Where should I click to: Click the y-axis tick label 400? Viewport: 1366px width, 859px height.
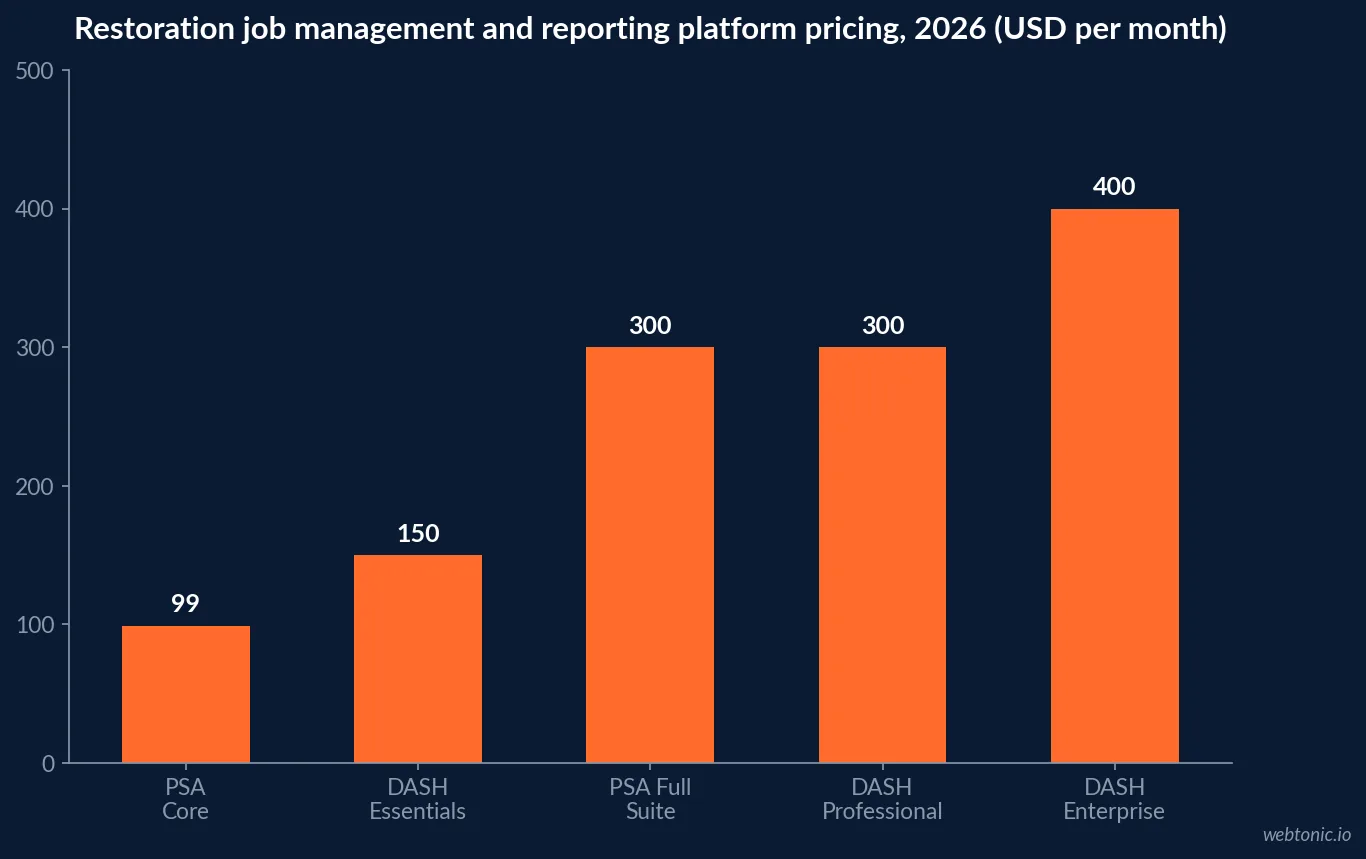(36, 209)
